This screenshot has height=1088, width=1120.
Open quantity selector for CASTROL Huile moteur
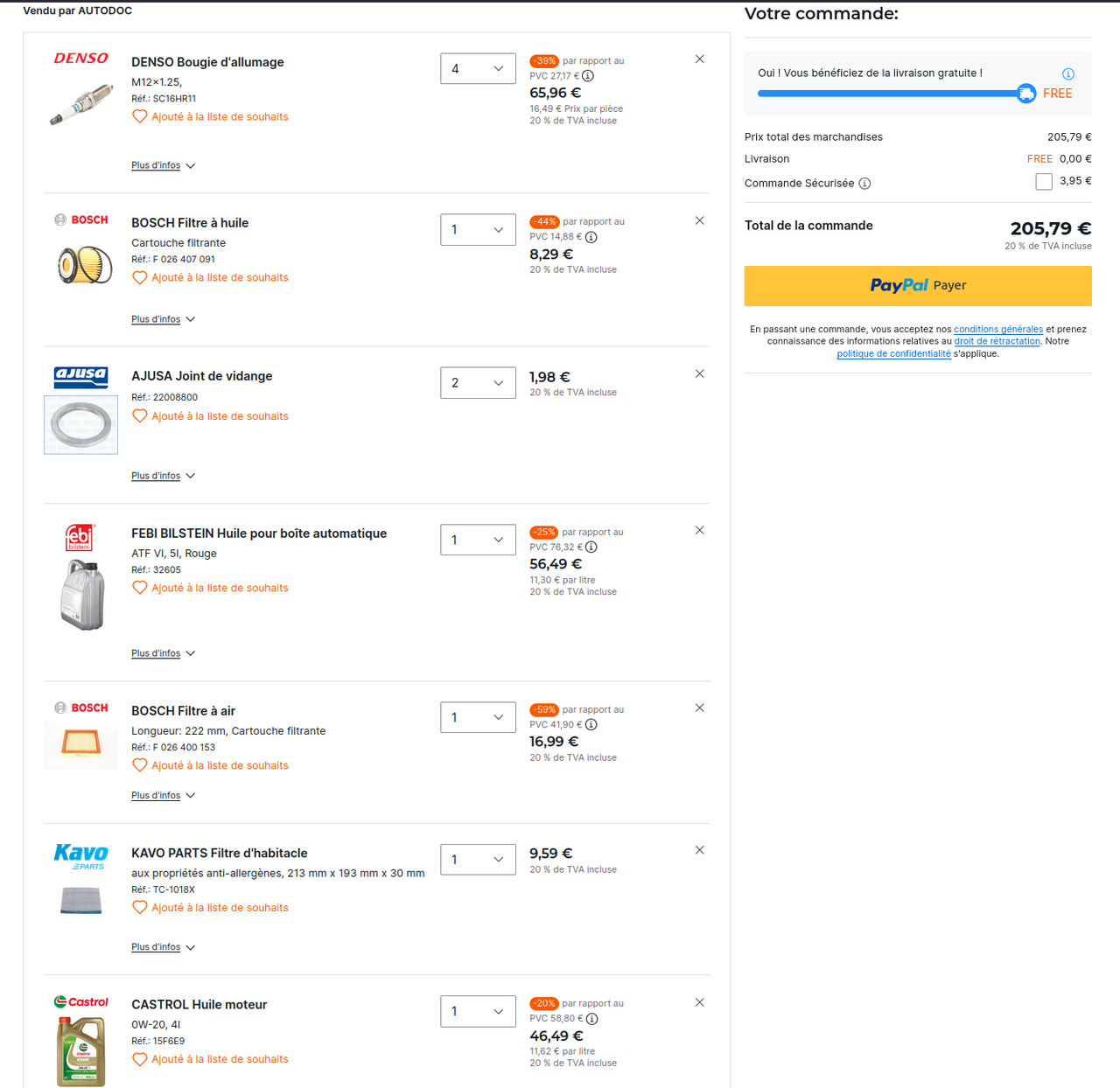pos(478,1012)
